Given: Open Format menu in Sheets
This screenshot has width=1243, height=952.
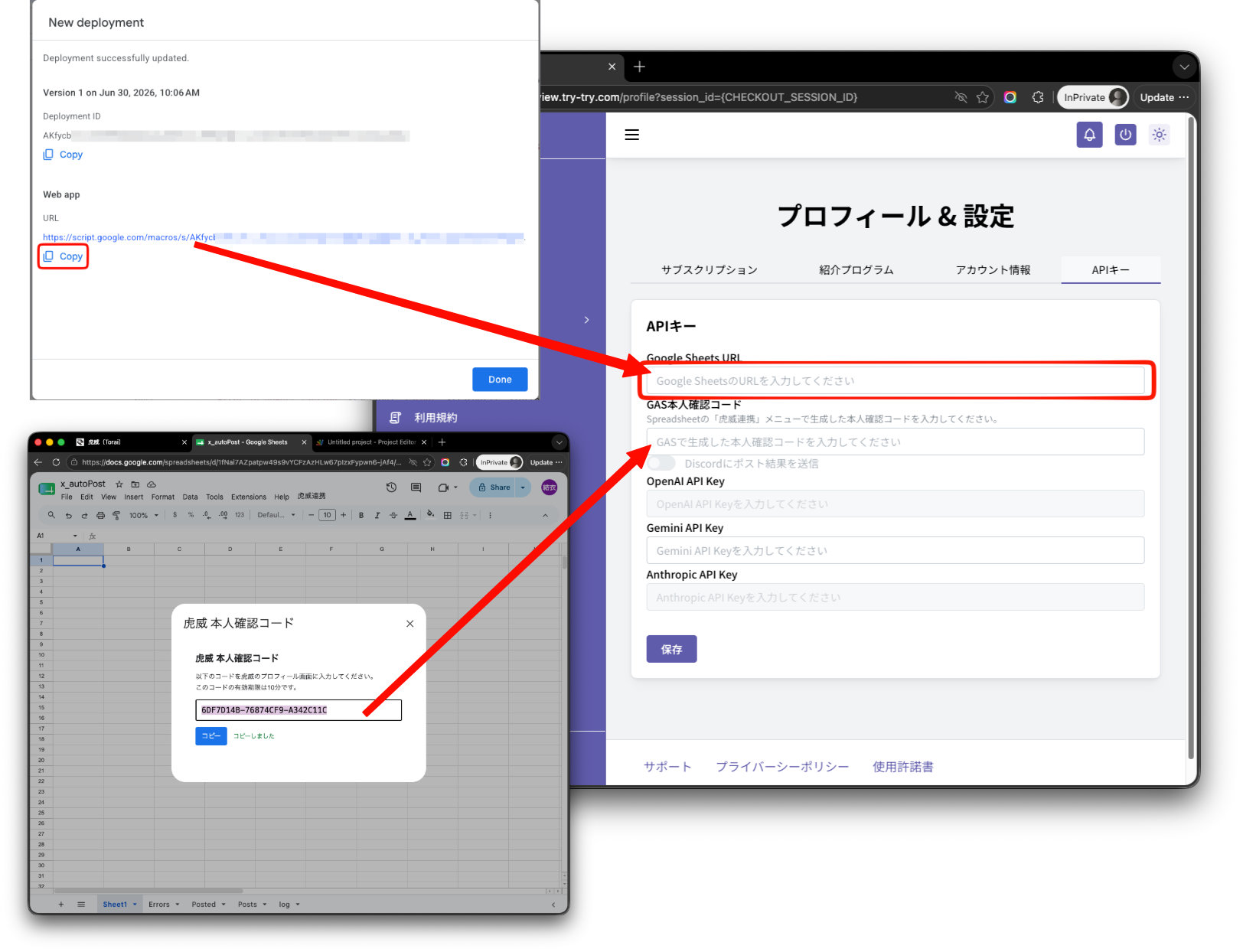Looking at the screenshot, I should [x=163, y=497].
